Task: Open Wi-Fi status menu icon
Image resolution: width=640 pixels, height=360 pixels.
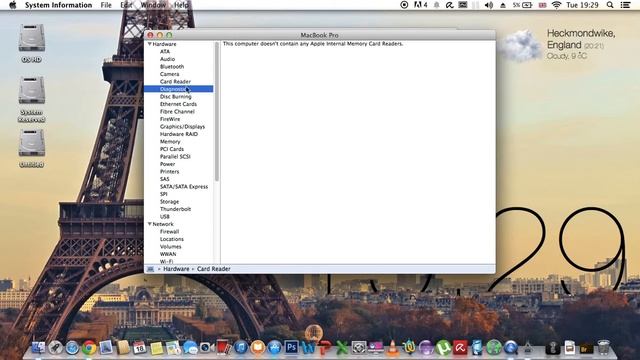Action: tap(556, 5)
